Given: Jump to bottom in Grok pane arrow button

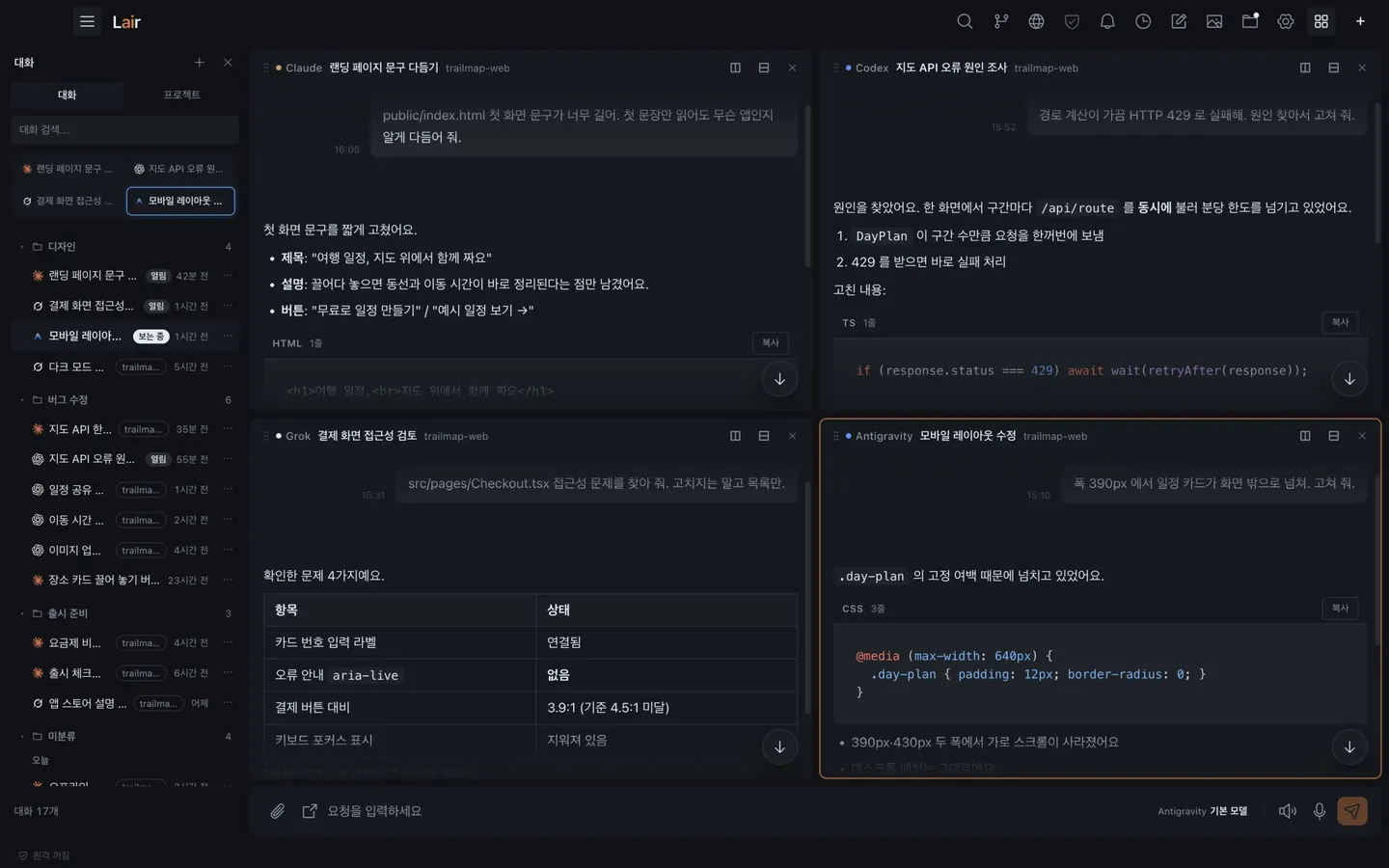Looking at the screenshot, I should coord(779,746).
